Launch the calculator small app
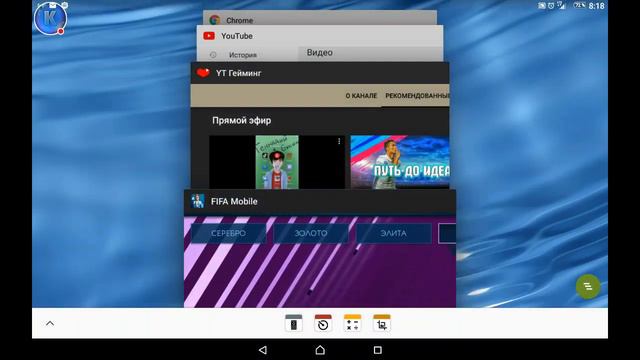Image resolution: width=640 pixels, height=360 pixels. tap(352, 323)
